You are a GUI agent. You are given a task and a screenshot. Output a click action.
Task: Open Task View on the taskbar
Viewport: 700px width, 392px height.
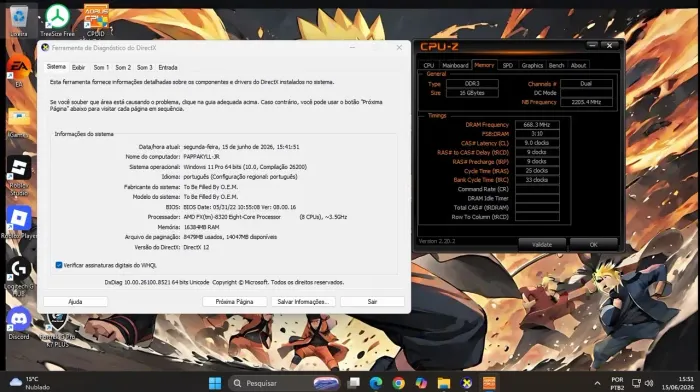coord(354,383)
